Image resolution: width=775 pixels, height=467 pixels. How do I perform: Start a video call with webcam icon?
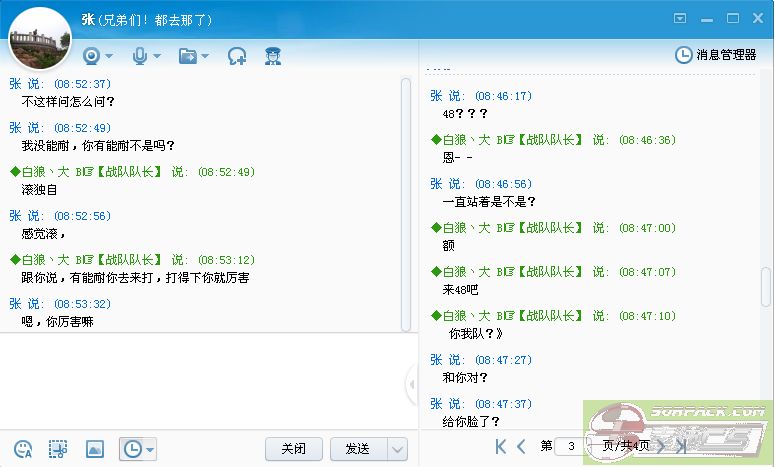(92, 56)
